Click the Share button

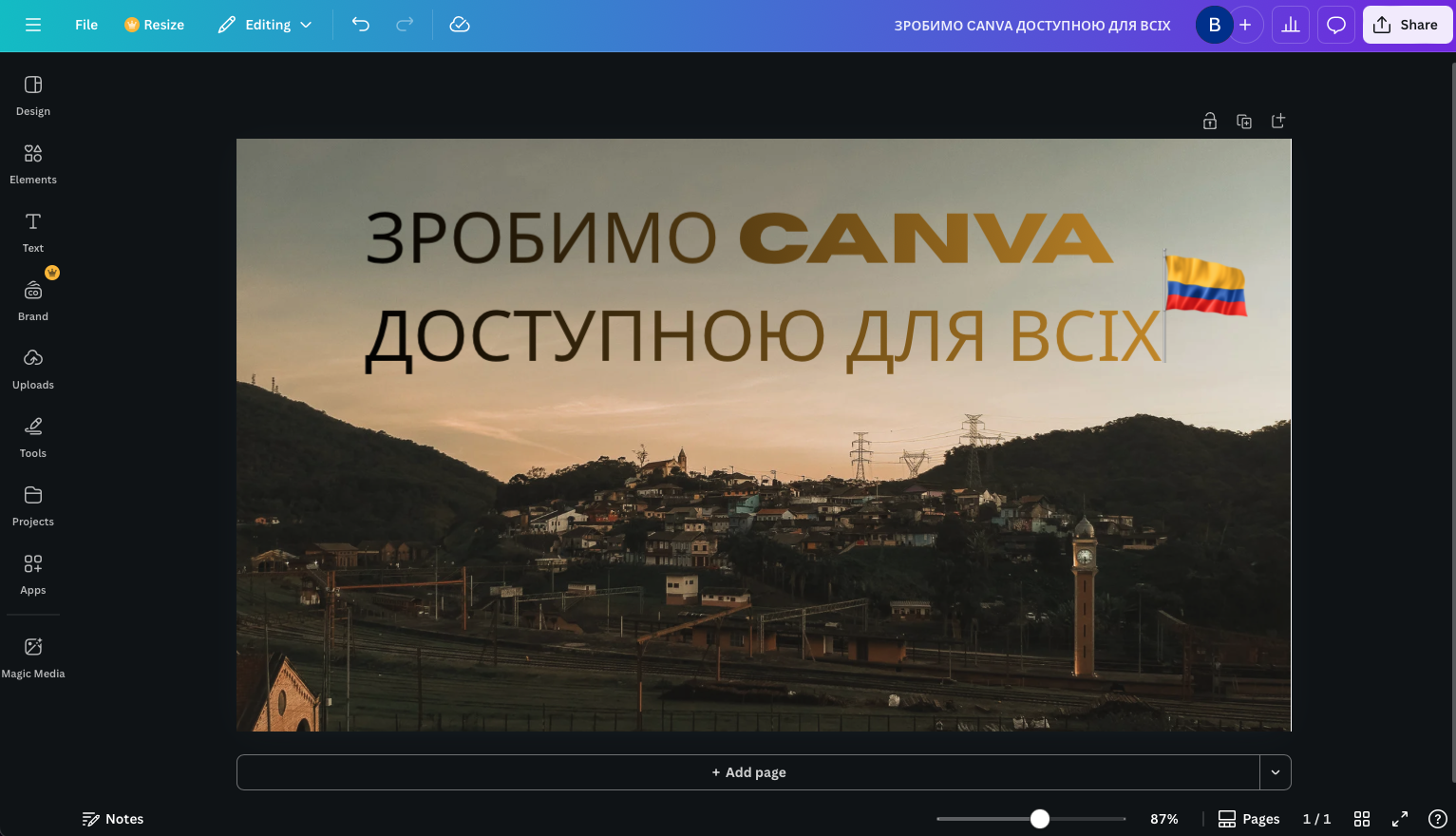pos(1408,25)
